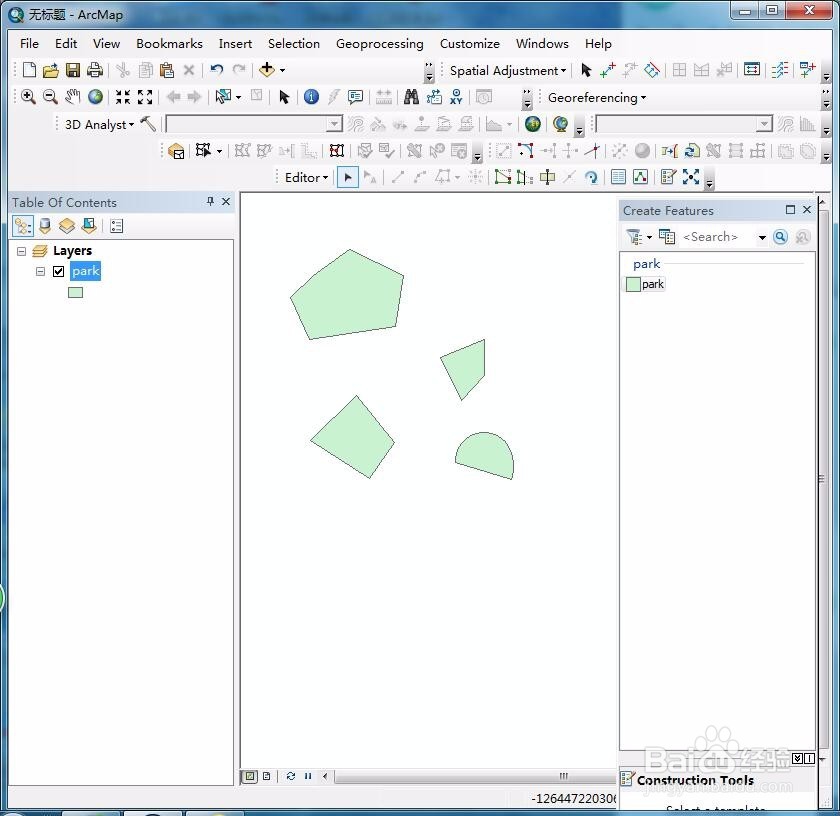Click the Cut Polygons tool icon
The image size is (840, 816).
tap(547, 177)
